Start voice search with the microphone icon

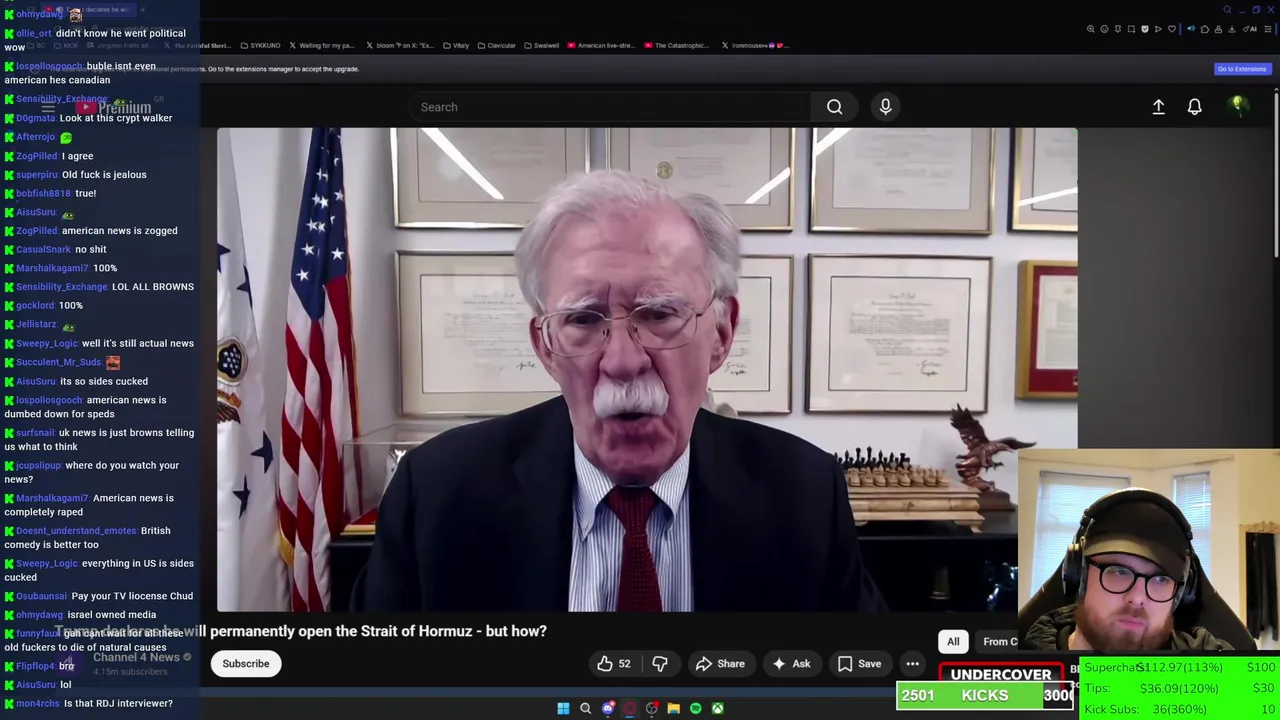click(885, 107)
